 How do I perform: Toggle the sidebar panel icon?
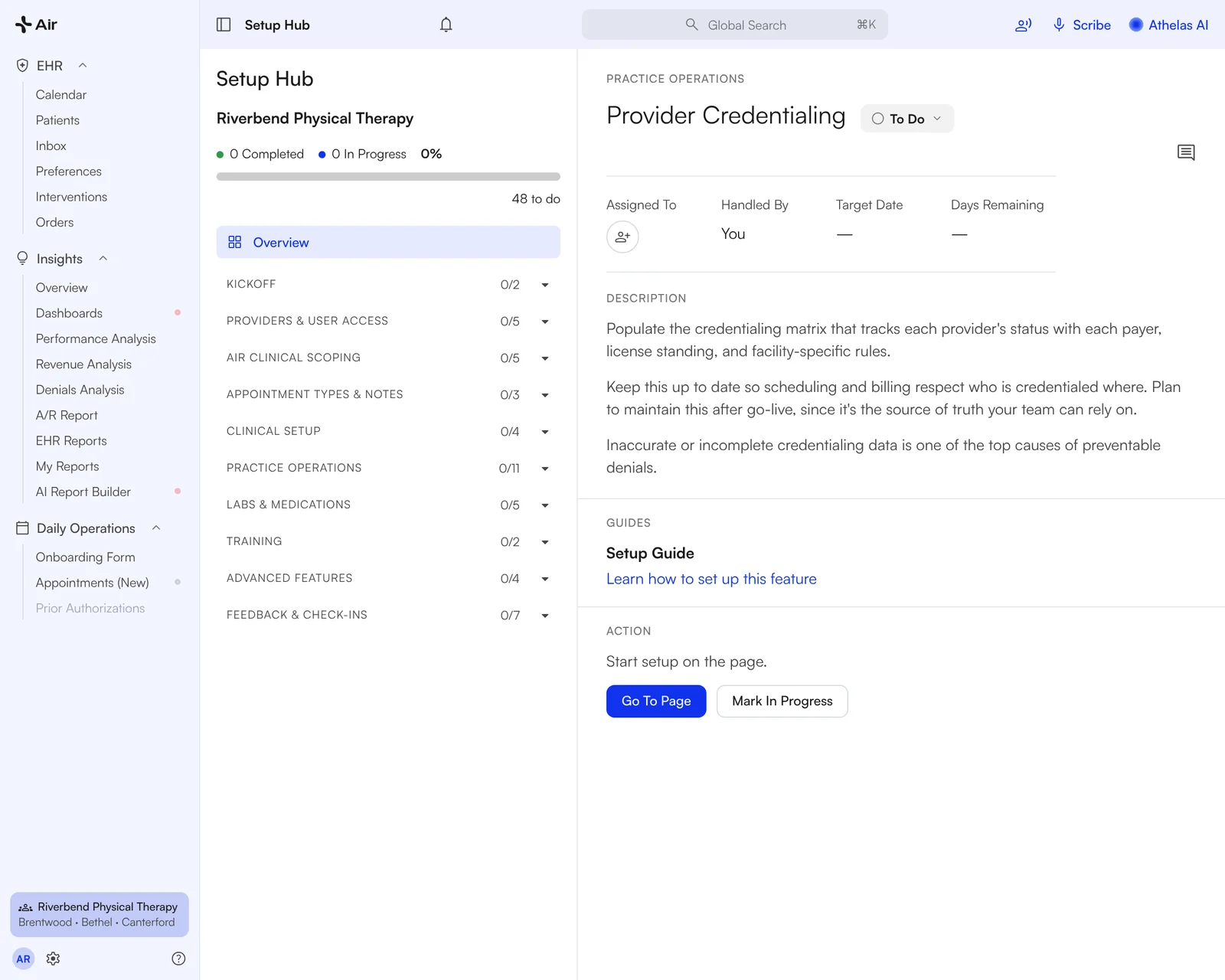point(224,24)
